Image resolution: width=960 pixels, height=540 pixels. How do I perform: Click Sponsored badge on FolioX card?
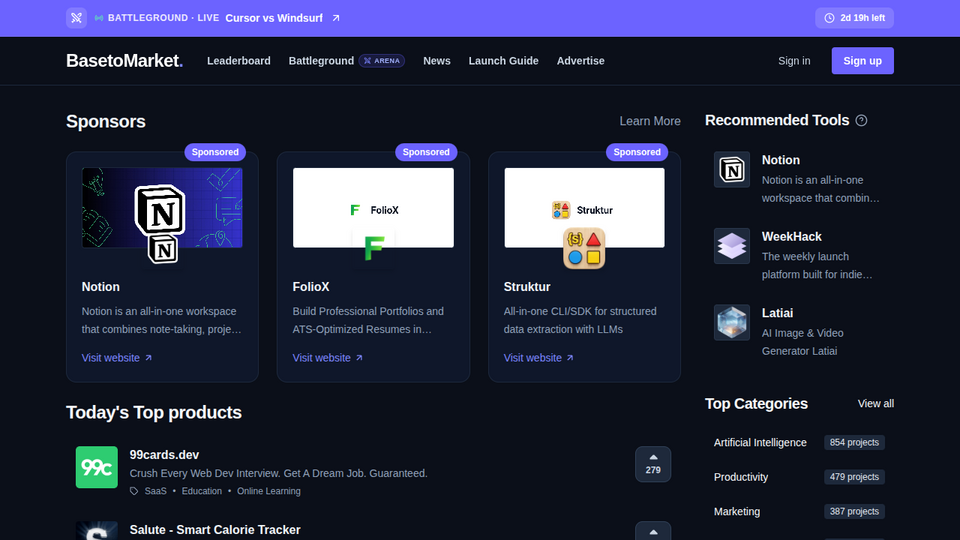click(x=426, y=152)
